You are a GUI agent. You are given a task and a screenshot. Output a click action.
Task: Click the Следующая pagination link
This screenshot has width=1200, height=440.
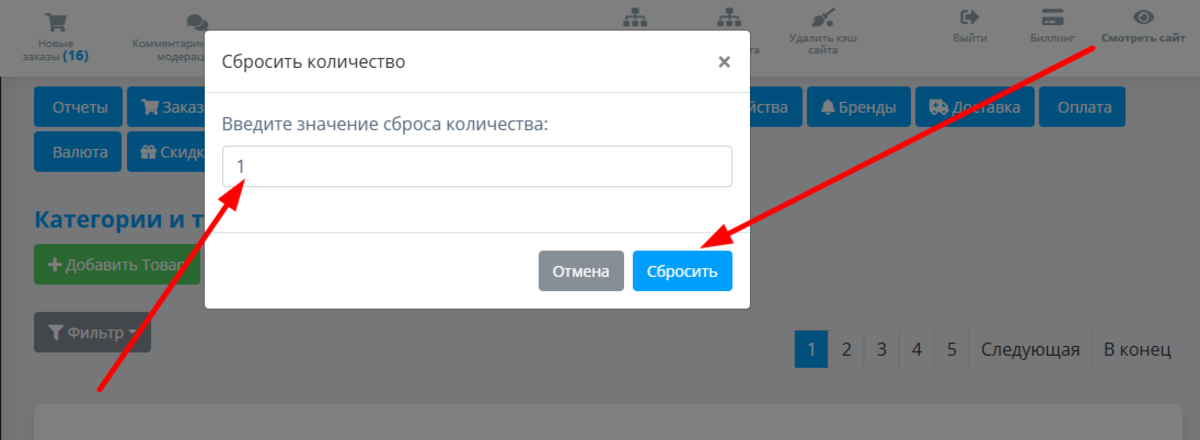pyautogui.click(x=1030, y=350)
